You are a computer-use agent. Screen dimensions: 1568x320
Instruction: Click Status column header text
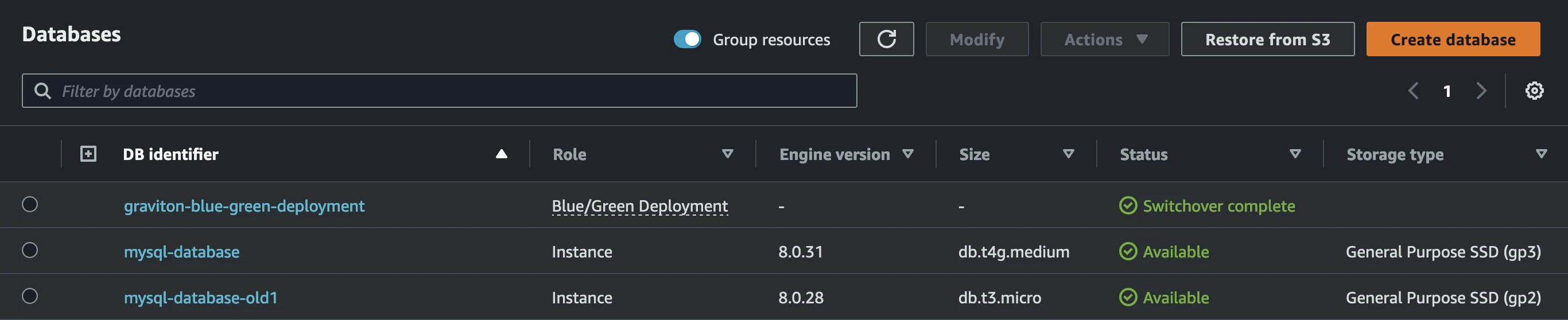pyautogui.click(x=1143, y=154)
